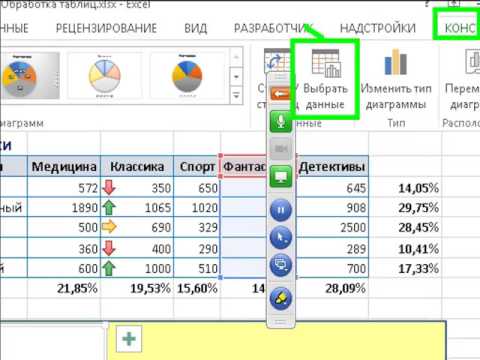Select the Спорт cell with value 650
The width and height of the screenshot is (480, 360).
pyautogui.click(x=197, y=188)
